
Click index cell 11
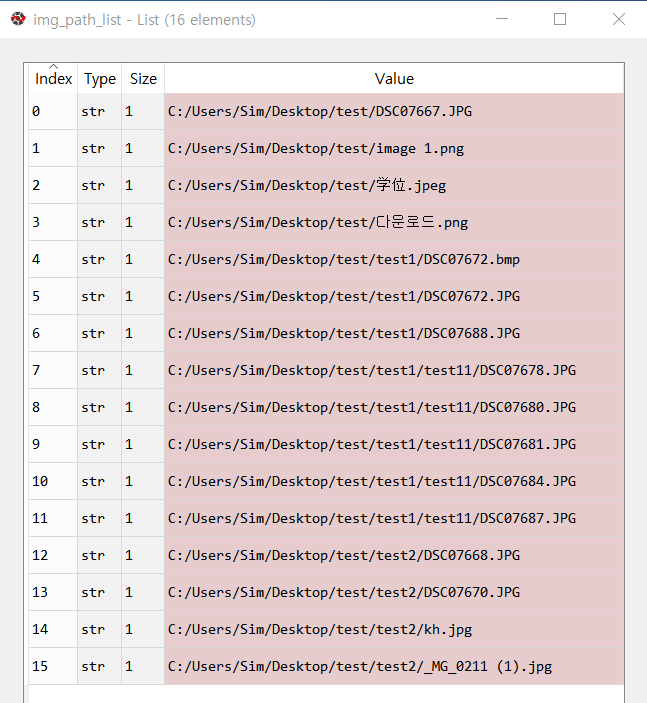coord(53,518)
